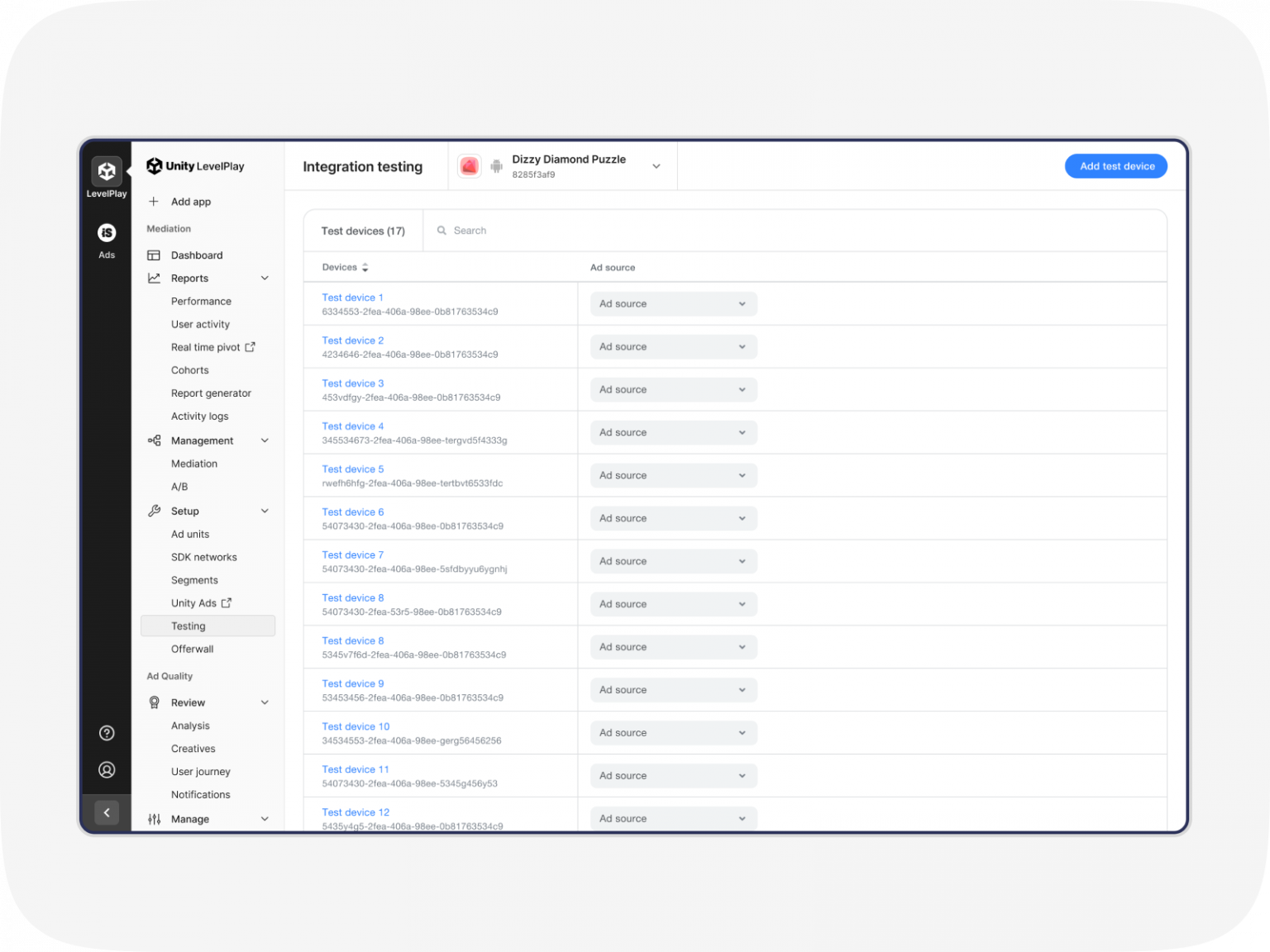Click the Search test devices field
The height and width of the screenshot is (952, 1270).
point(794,231)
